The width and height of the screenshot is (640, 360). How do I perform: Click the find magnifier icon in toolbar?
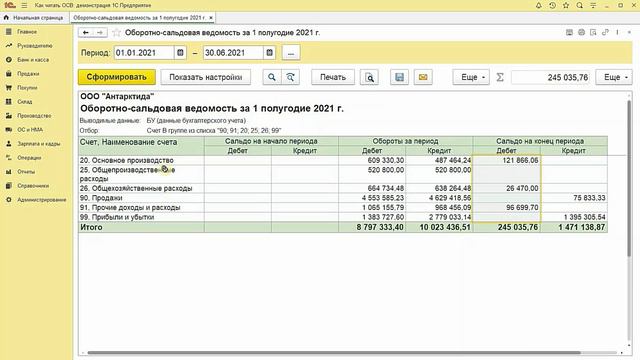click(x=272, y=77)
